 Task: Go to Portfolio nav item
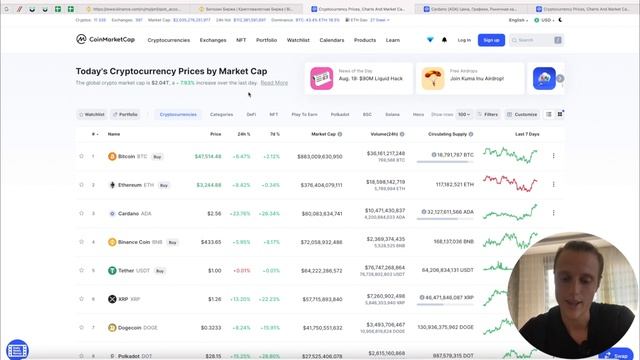(266, 40)
